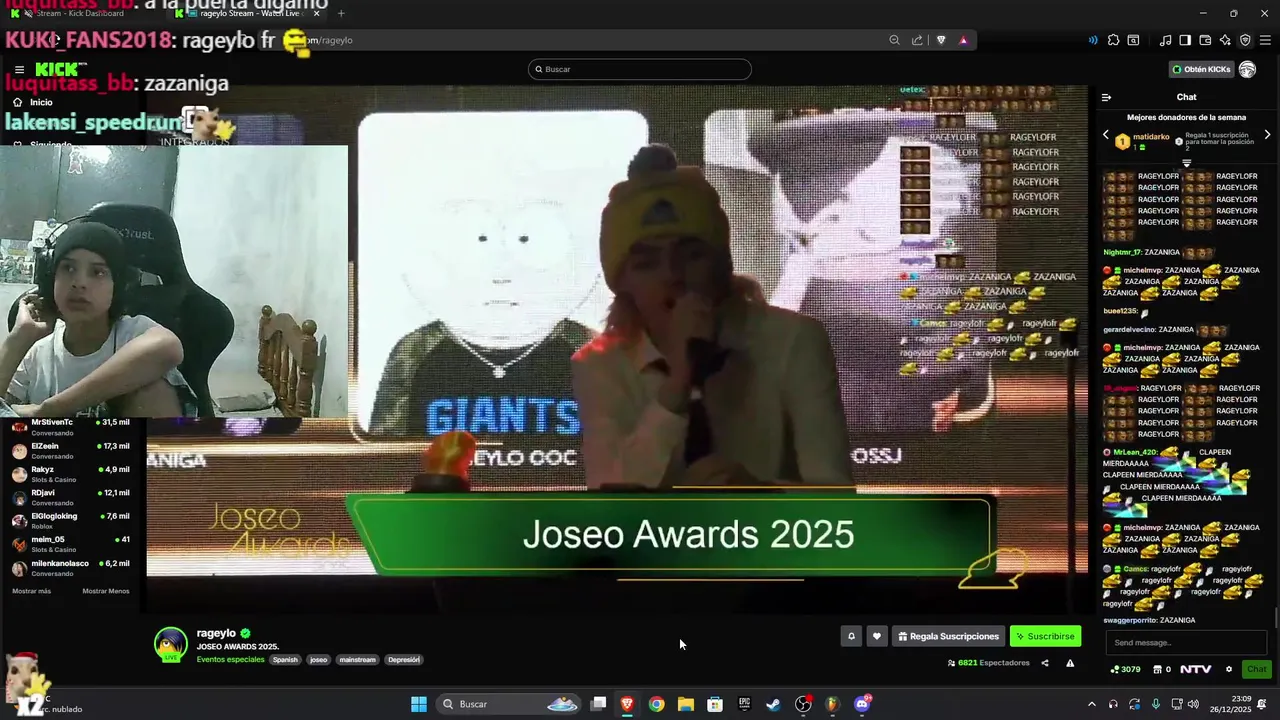Click the taskbar Buscar search box
The height and width of the screenshot is (720, 1280).
coord(508,704)
